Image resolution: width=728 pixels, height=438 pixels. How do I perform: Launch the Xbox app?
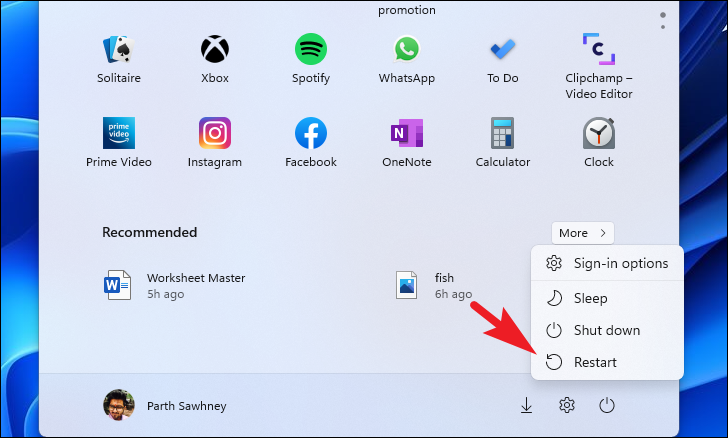tap(214, 59)
